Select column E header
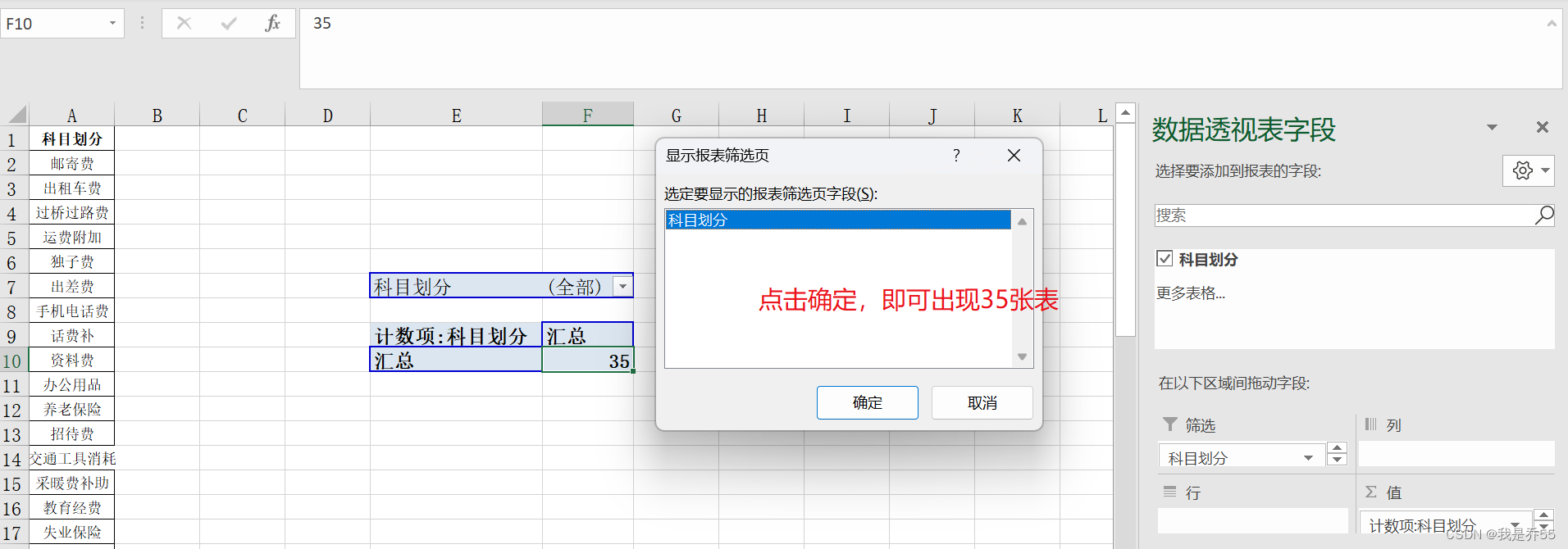Screen dimensions: 1568x549 tap(456, 115)
